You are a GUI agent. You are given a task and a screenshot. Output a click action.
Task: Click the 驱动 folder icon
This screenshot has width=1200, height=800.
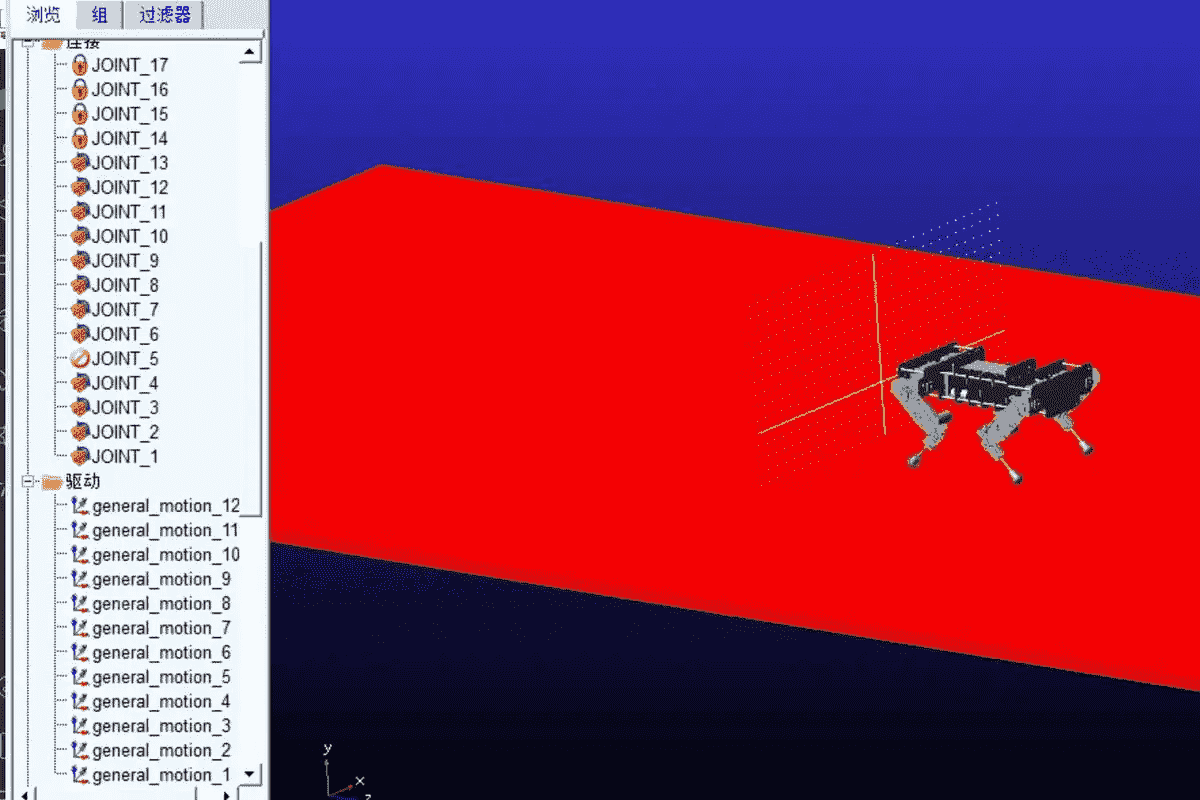[x=52, y=481]
